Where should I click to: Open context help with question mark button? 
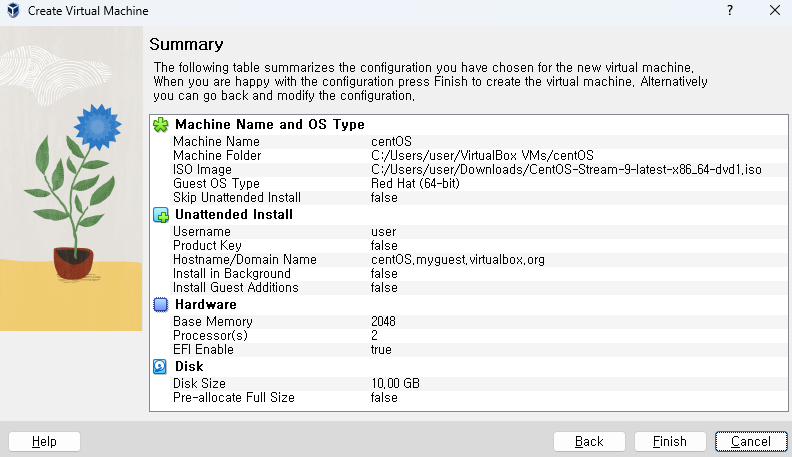730,10
